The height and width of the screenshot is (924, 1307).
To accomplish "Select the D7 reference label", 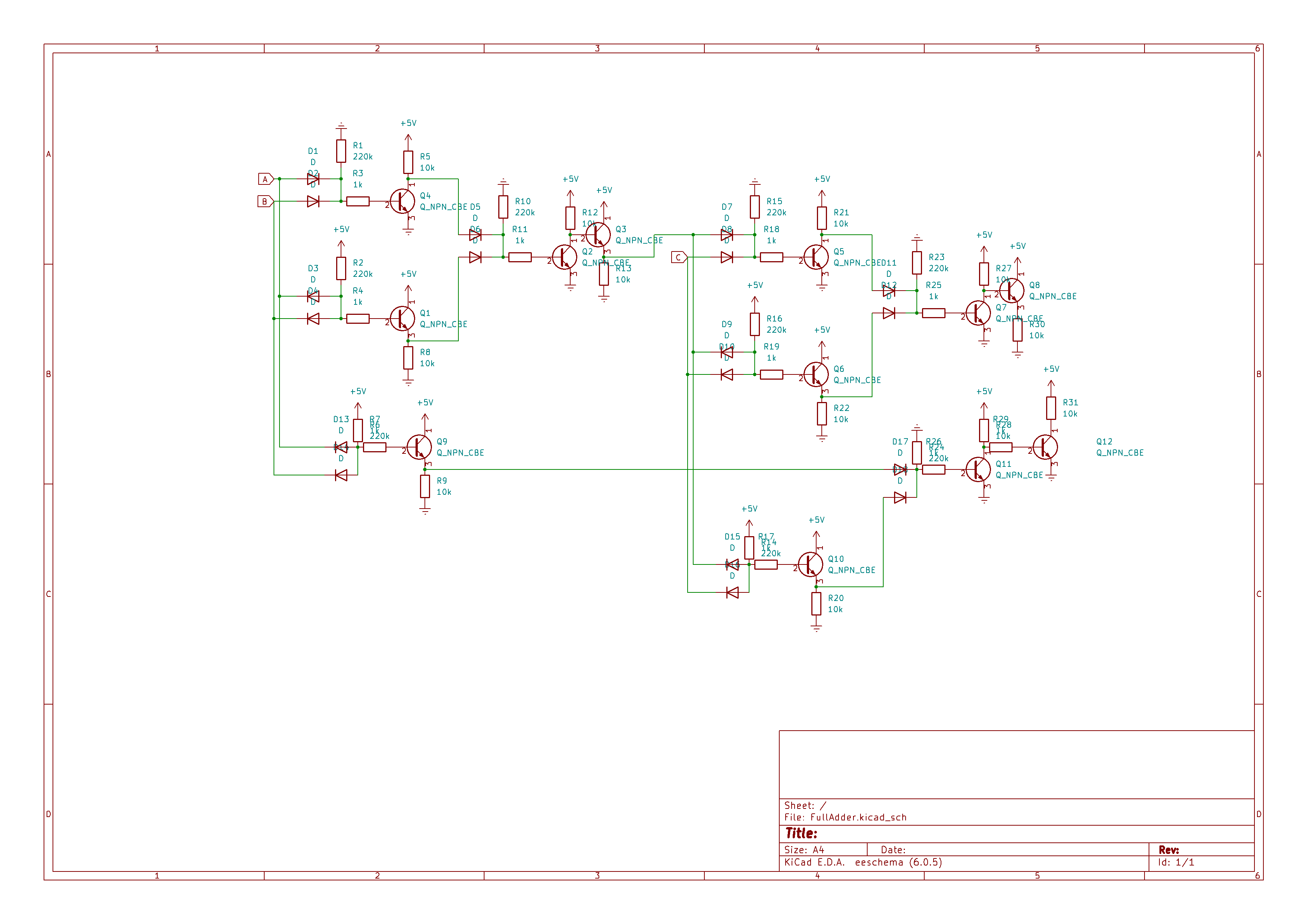I will (x=727, y=207).
